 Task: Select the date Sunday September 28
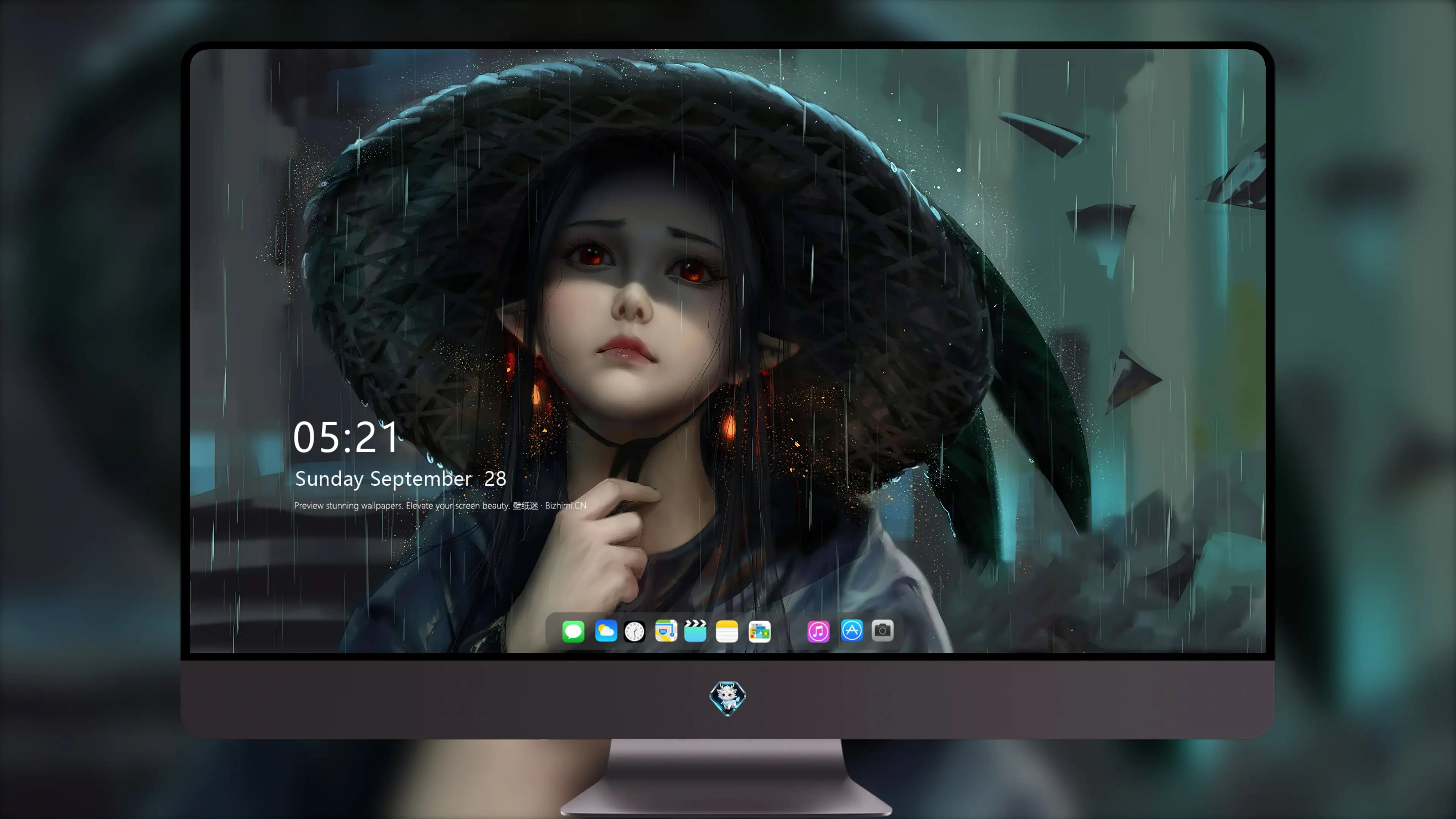tap(401, 479)
